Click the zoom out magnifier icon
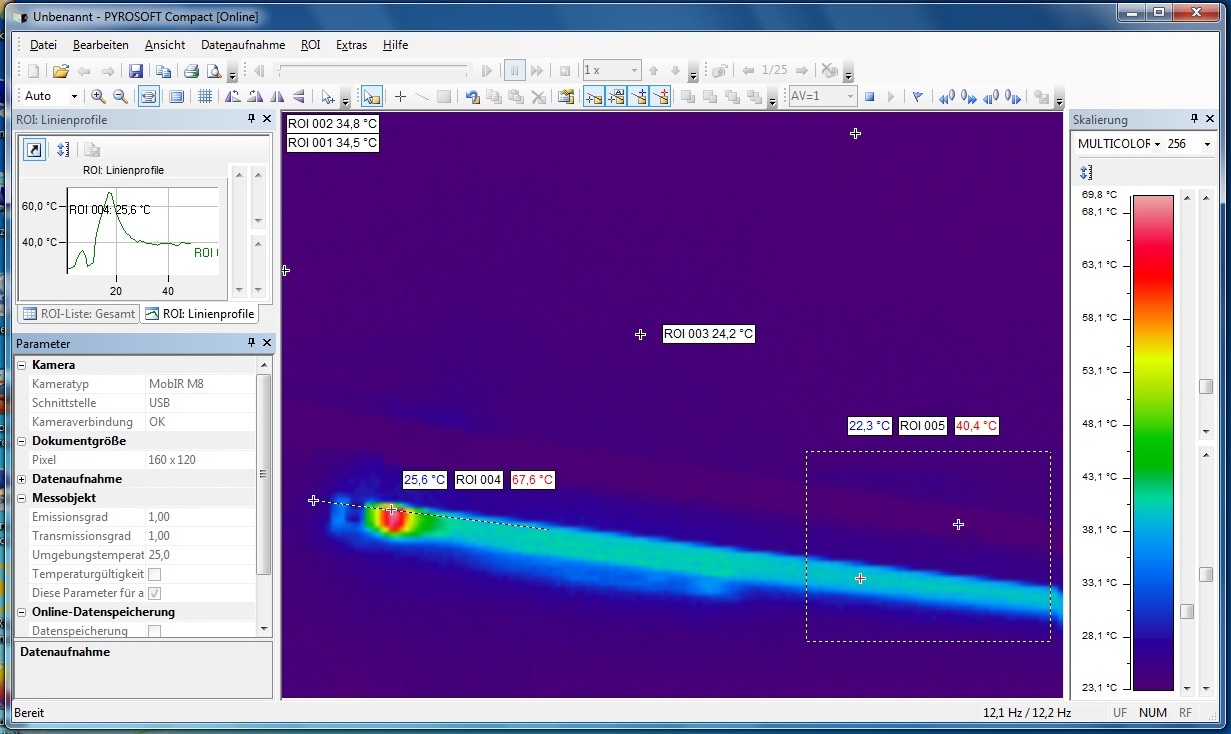1231x734 pixels. tap(120, 96)
